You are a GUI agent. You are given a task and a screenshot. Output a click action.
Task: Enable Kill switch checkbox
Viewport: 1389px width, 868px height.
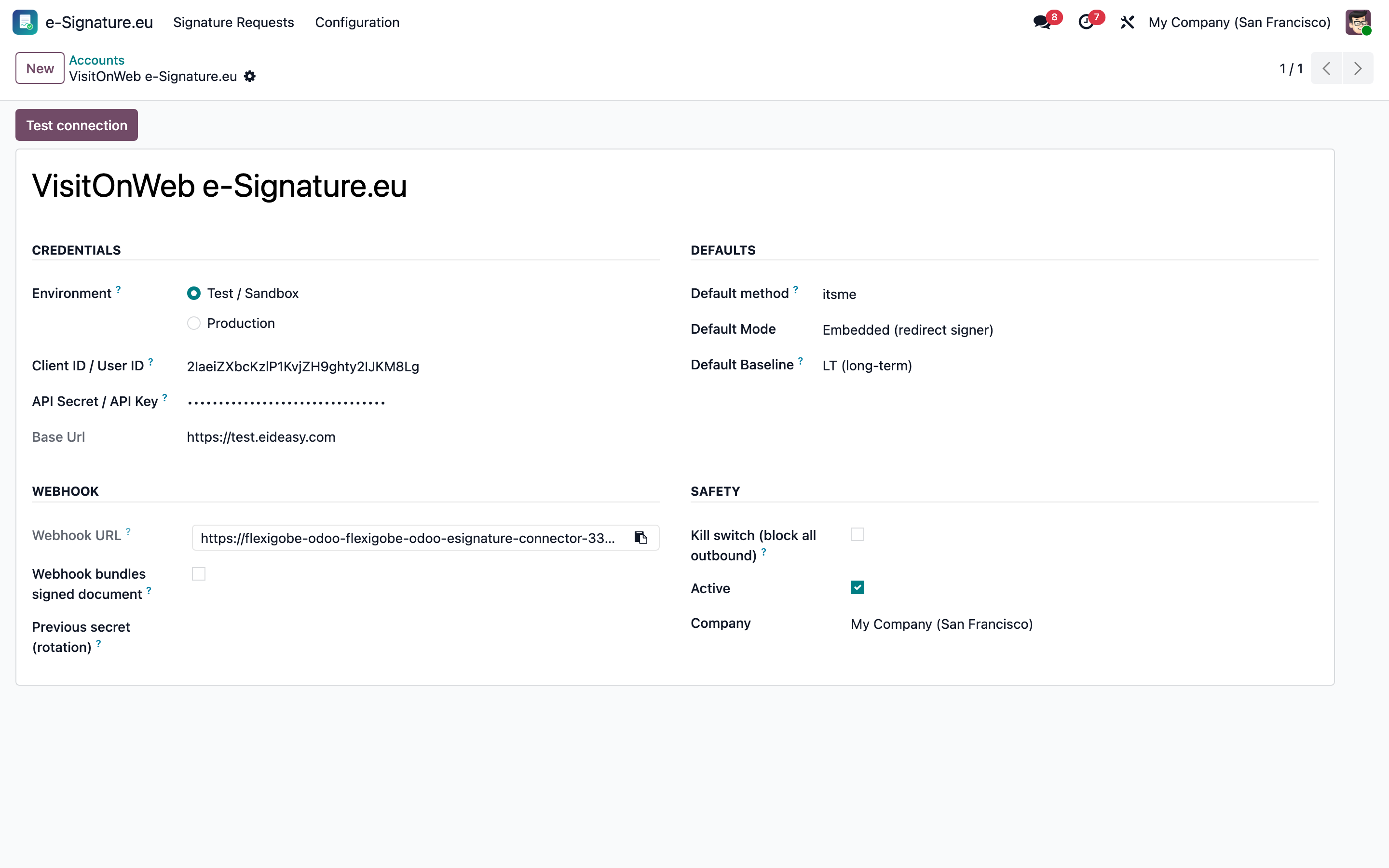[858, 535]
